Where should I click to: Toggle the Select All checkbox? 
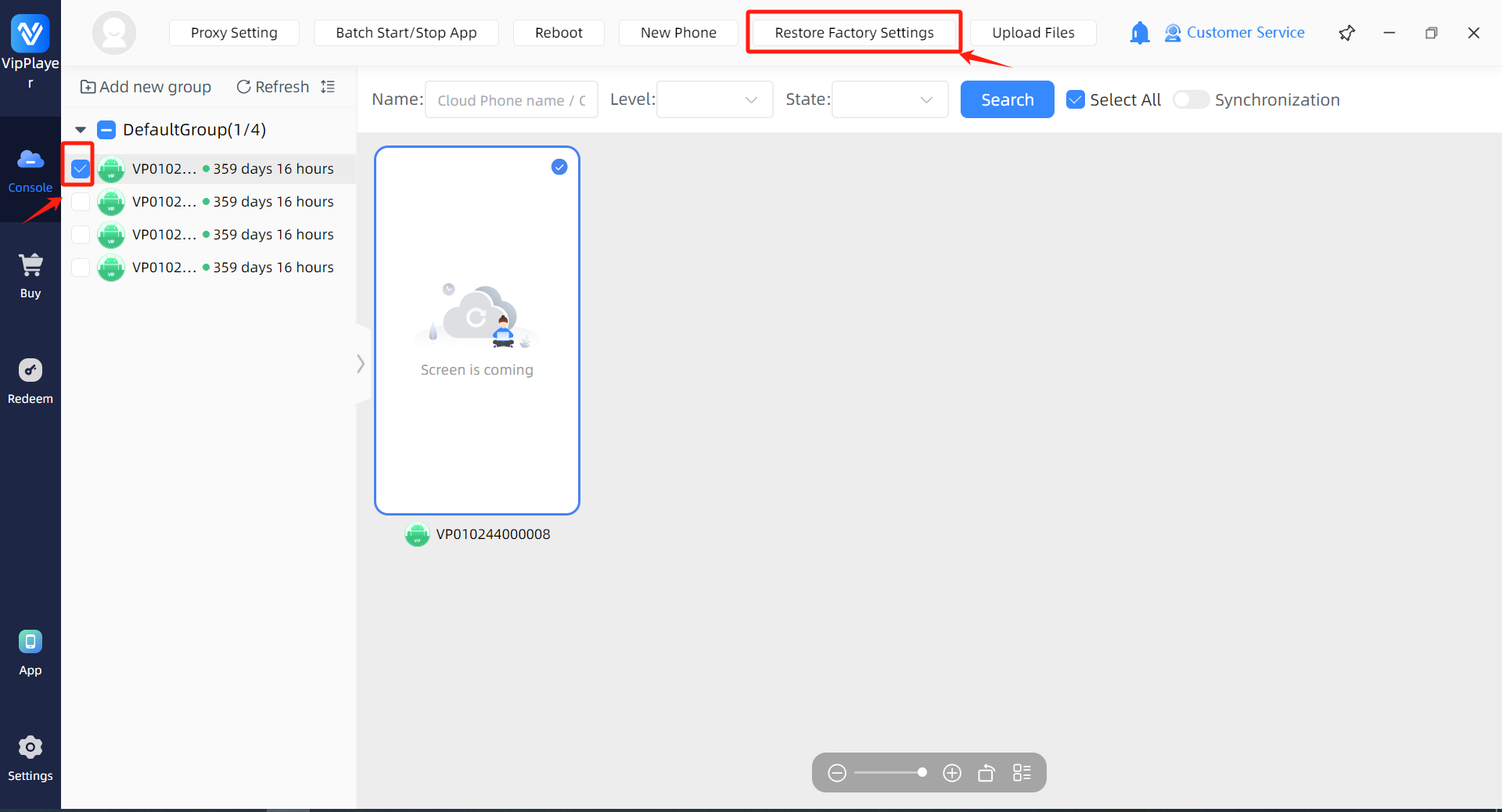[x=1076, y=99]
